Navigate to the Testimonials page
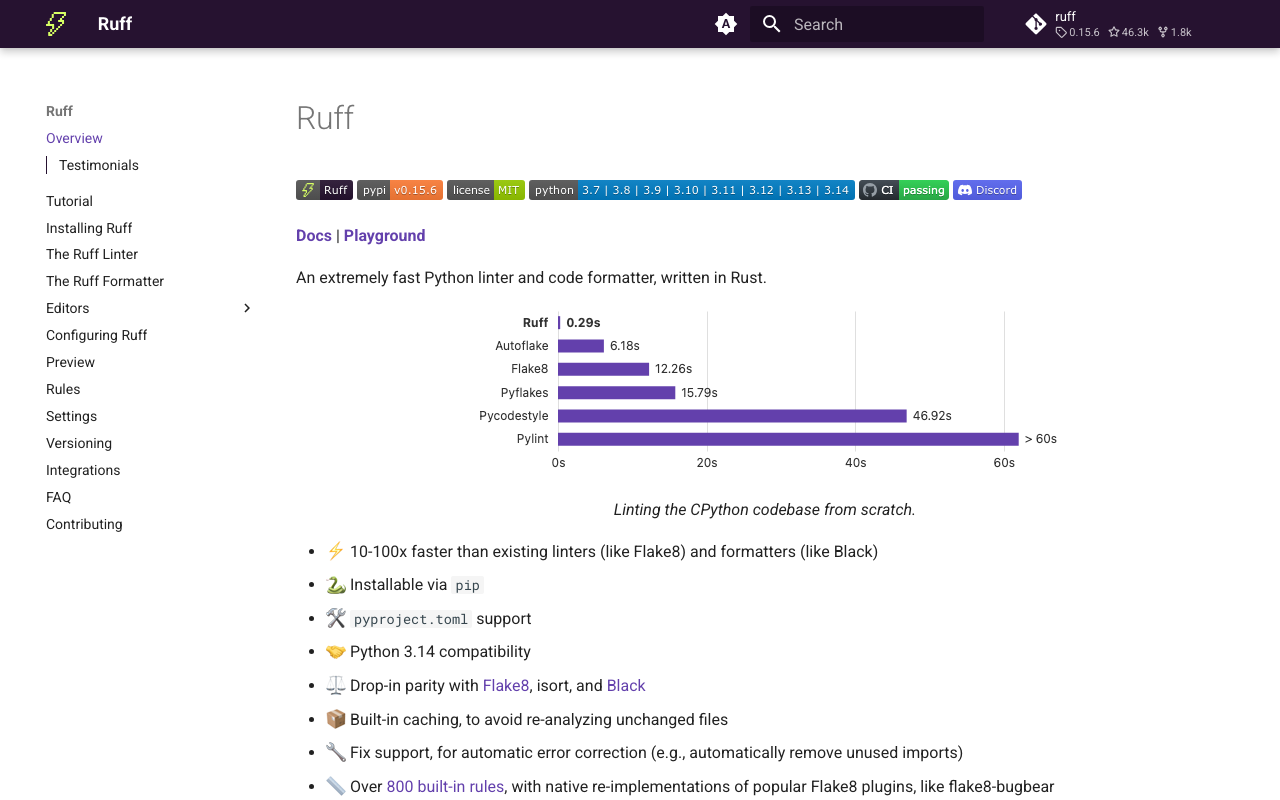1280x800 pixels. pyautogui.click(x=100, y=165)
